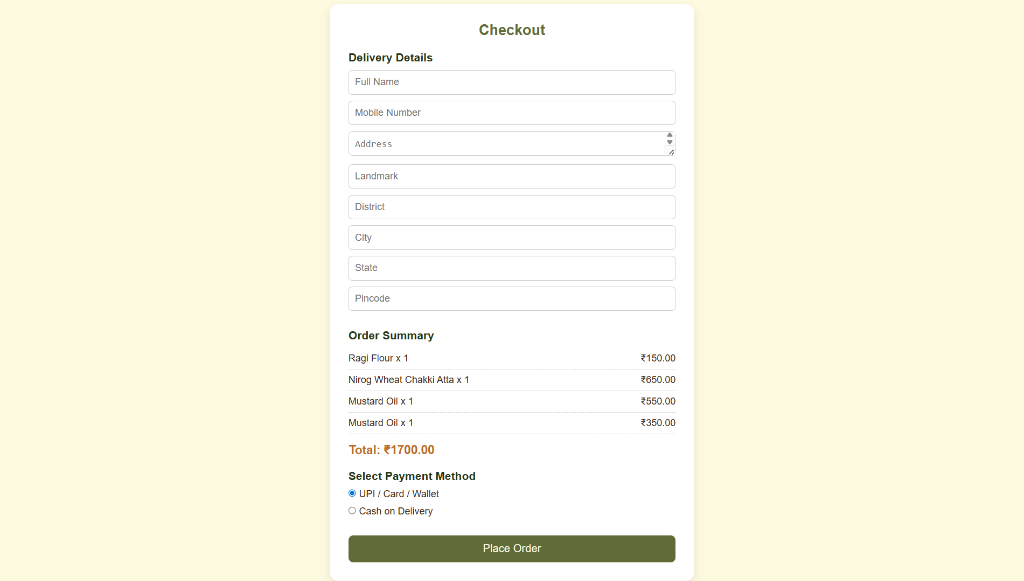
Task: Click the Full Name field
Action: point(511,82)
